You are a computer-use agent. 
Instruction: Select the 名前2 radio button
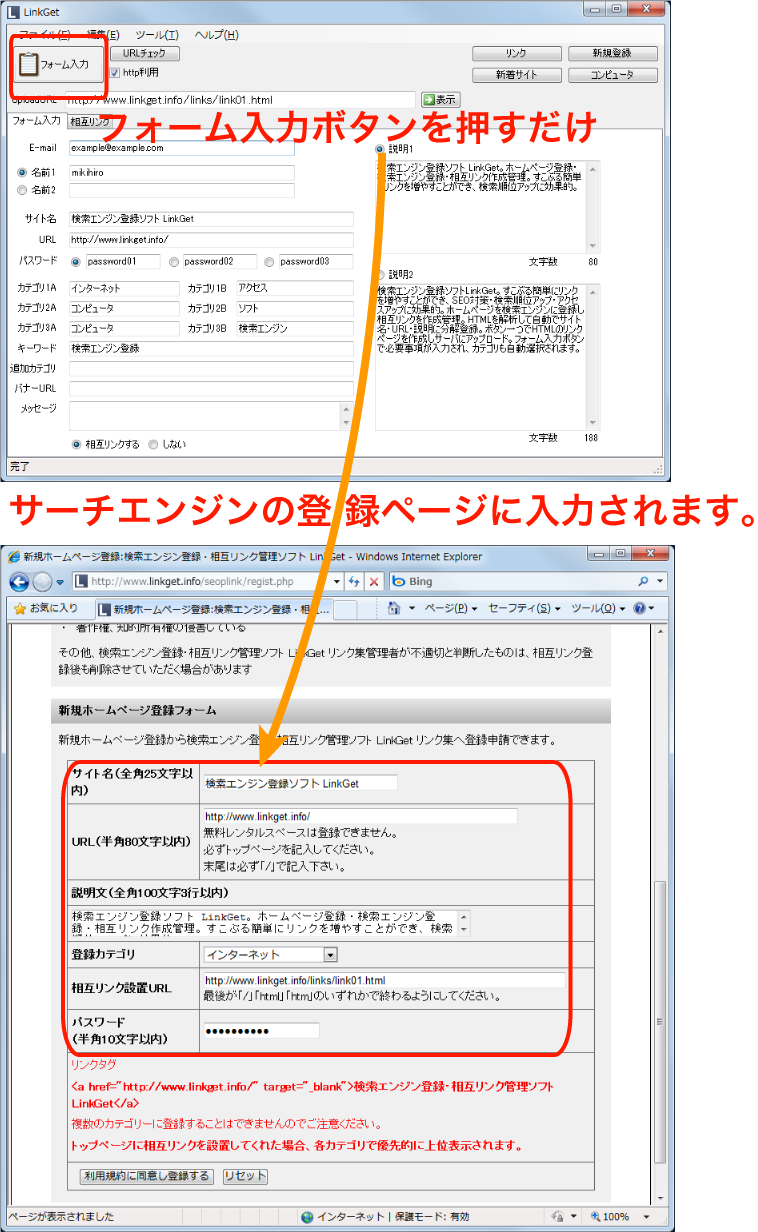pos(22,190)
